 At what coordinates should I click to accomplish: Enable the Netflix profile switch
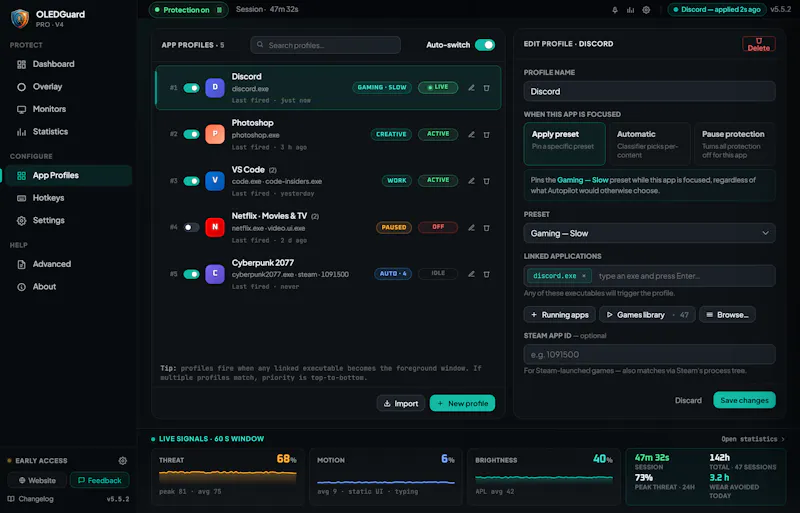tap(191, 227)
